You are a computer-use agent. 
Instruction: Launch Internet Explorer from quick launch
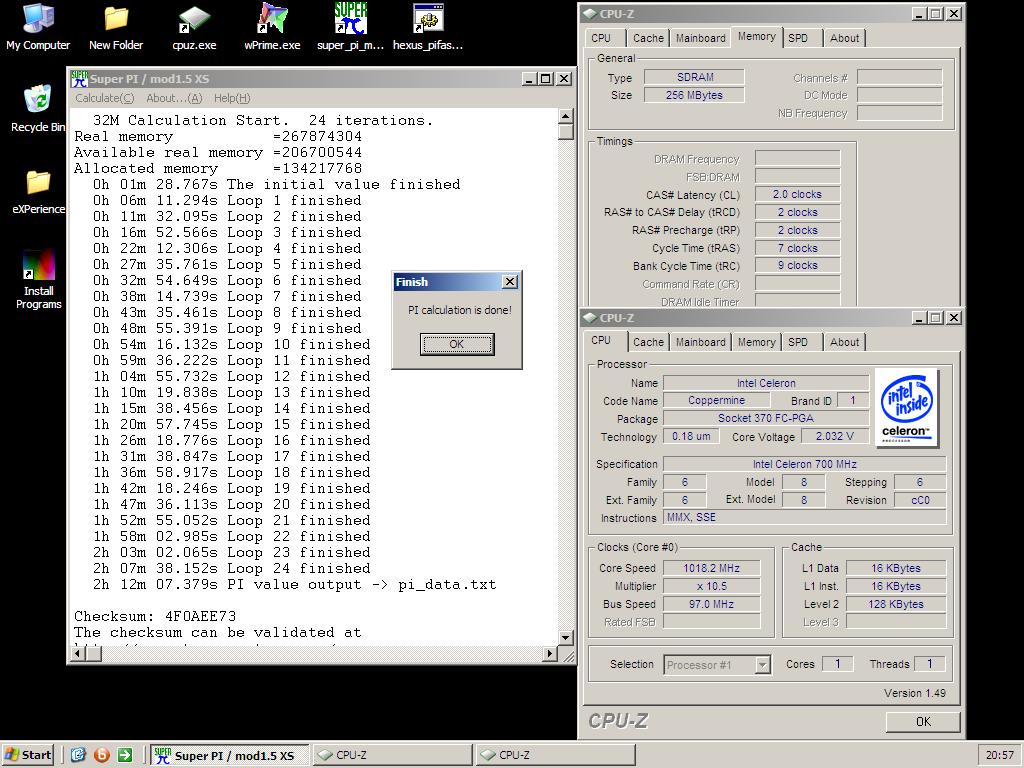pos(78,755)
